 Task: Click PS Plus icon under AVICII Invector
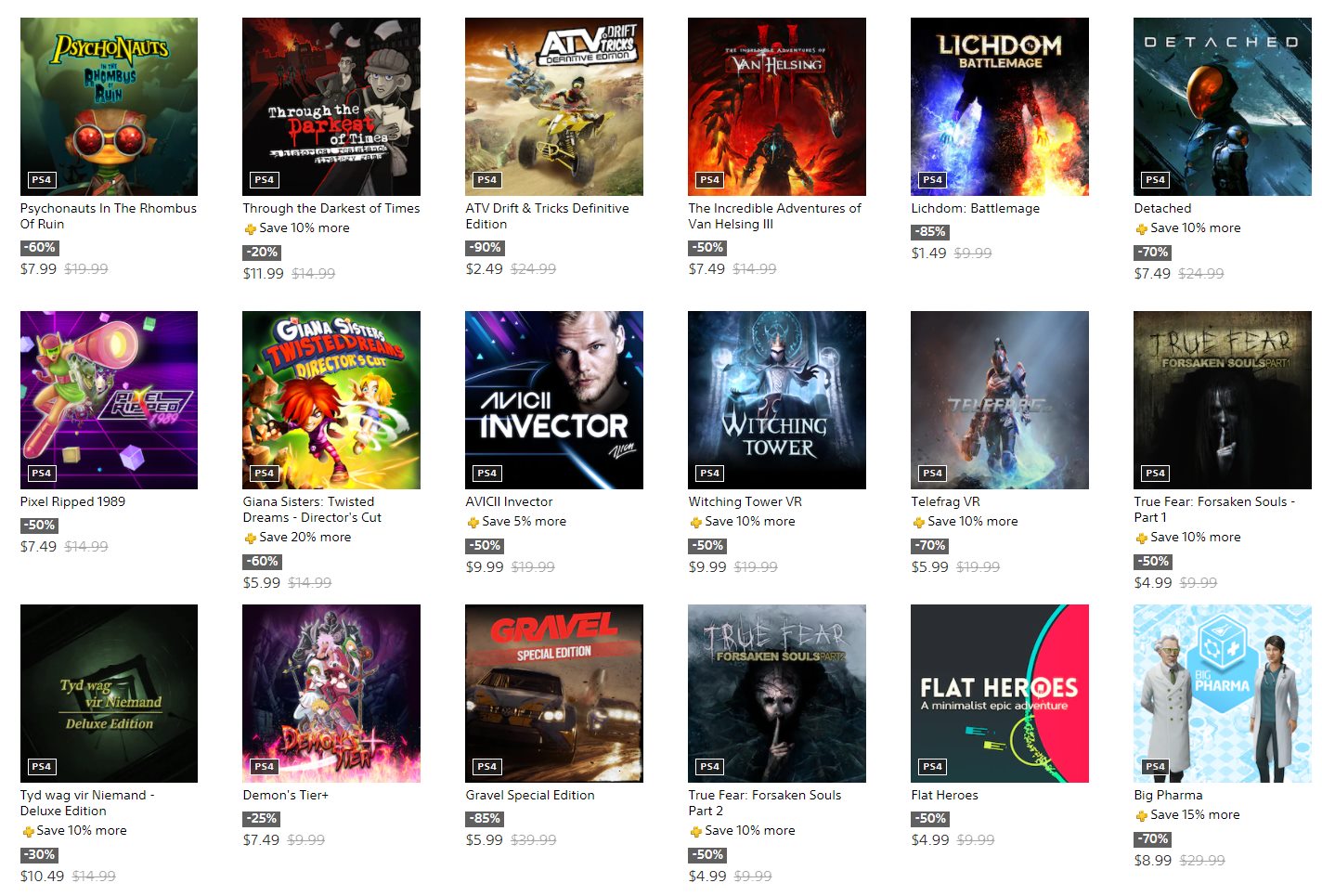473,522
